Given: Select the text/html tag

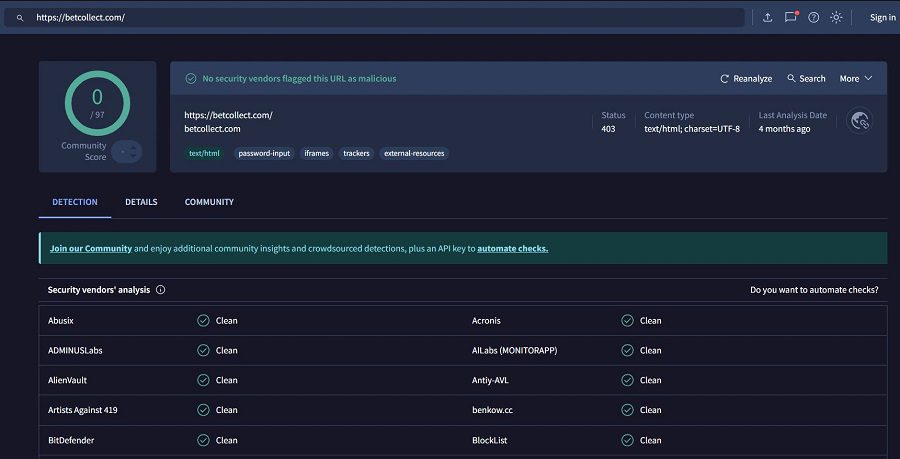Looking at the screenshot, I should coord(205,154).
